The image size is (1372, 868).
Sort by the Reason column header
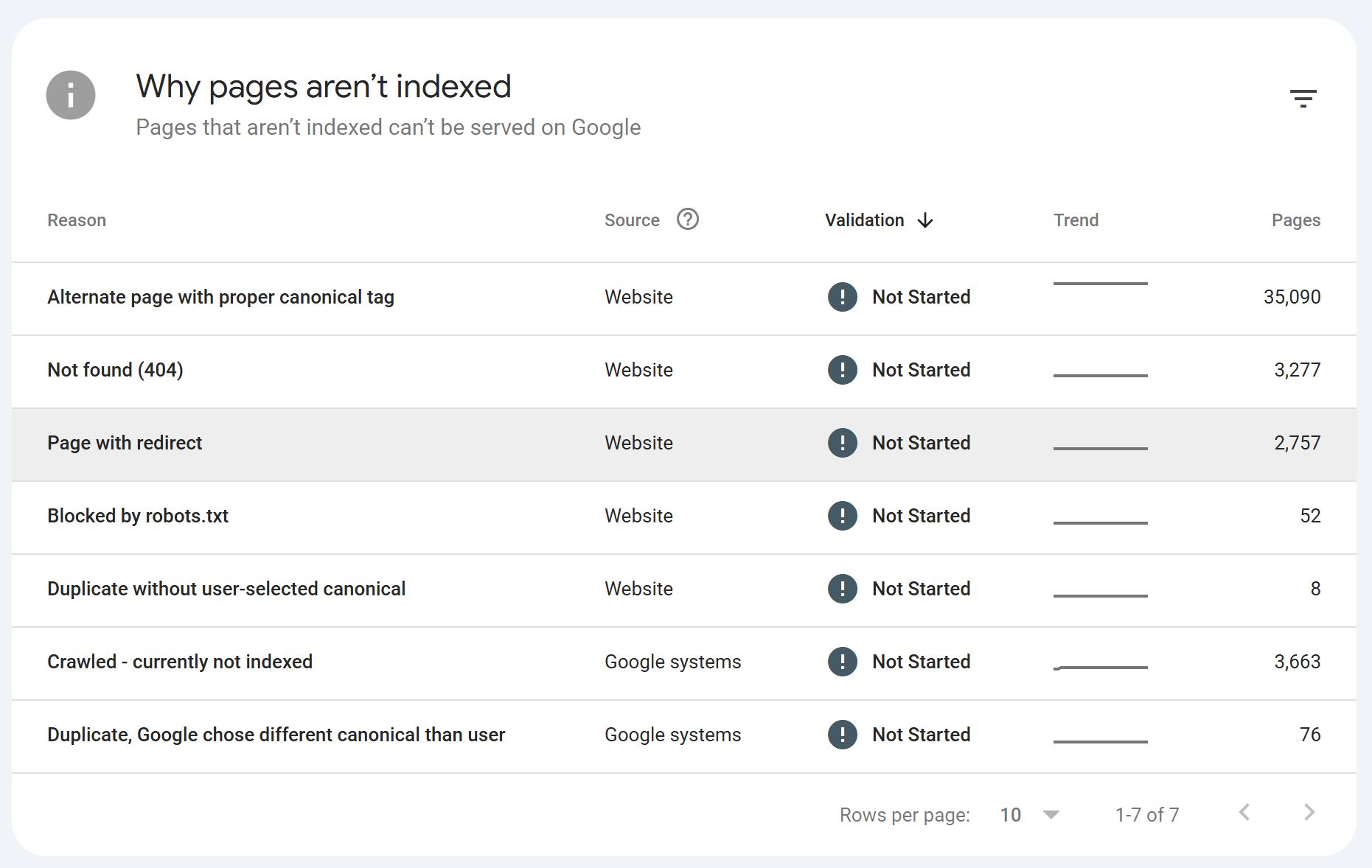[77, 220]
